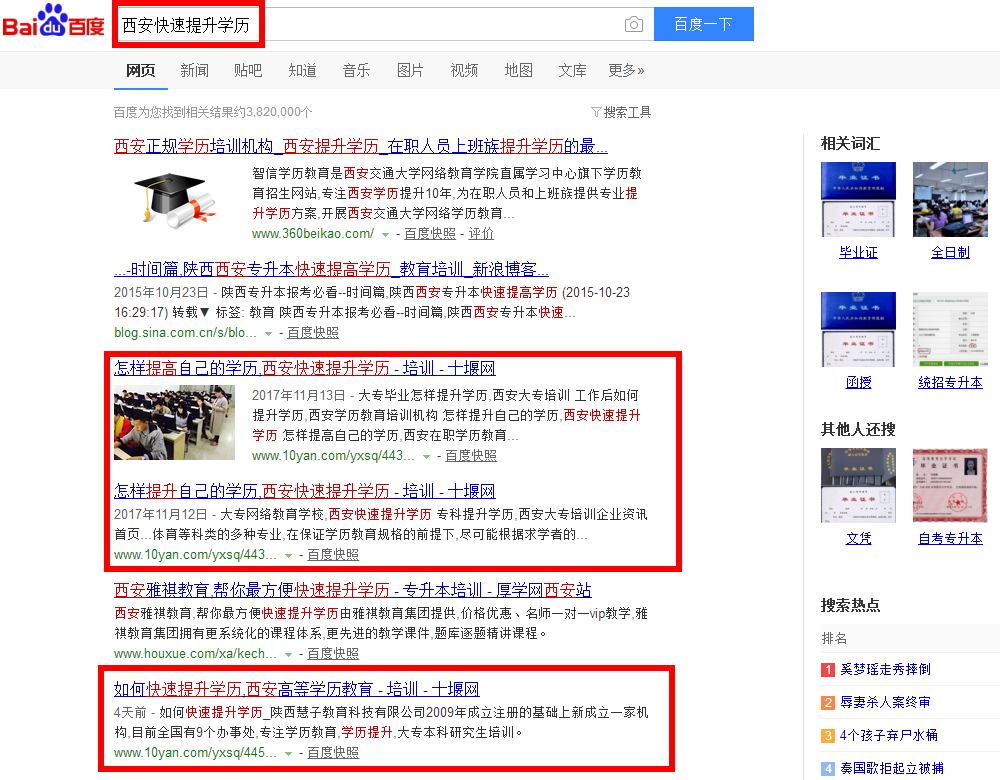Viewport: 1000px width, 780px height.
Task: Open hot search 4个孩子弃尸水桶
Action: pyautogui.click(x=889, y=735)
